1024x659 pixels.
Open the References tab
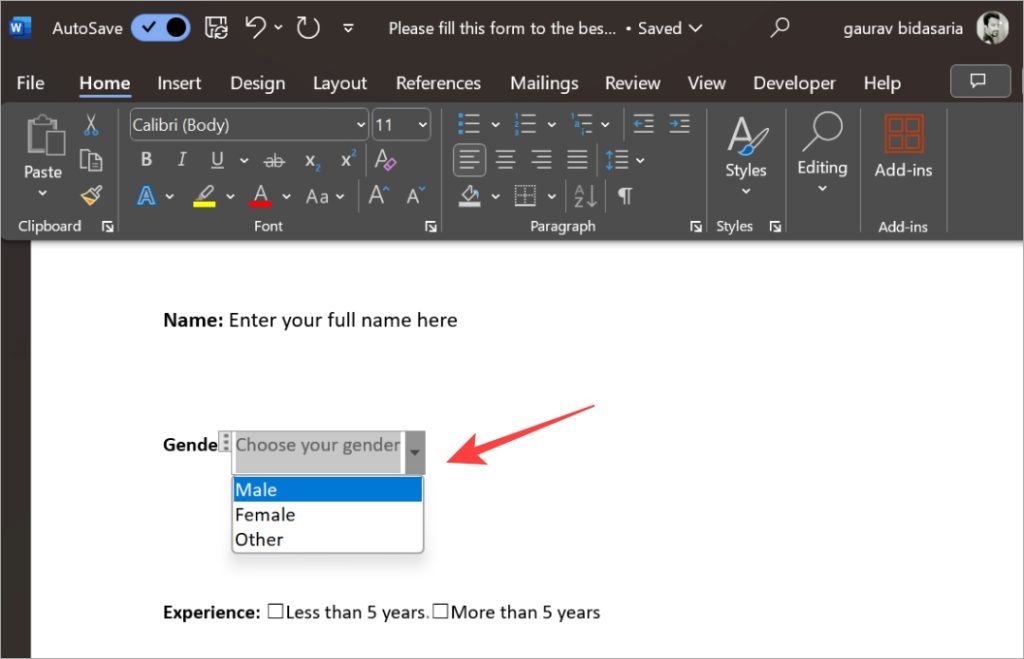coord(438,83)
